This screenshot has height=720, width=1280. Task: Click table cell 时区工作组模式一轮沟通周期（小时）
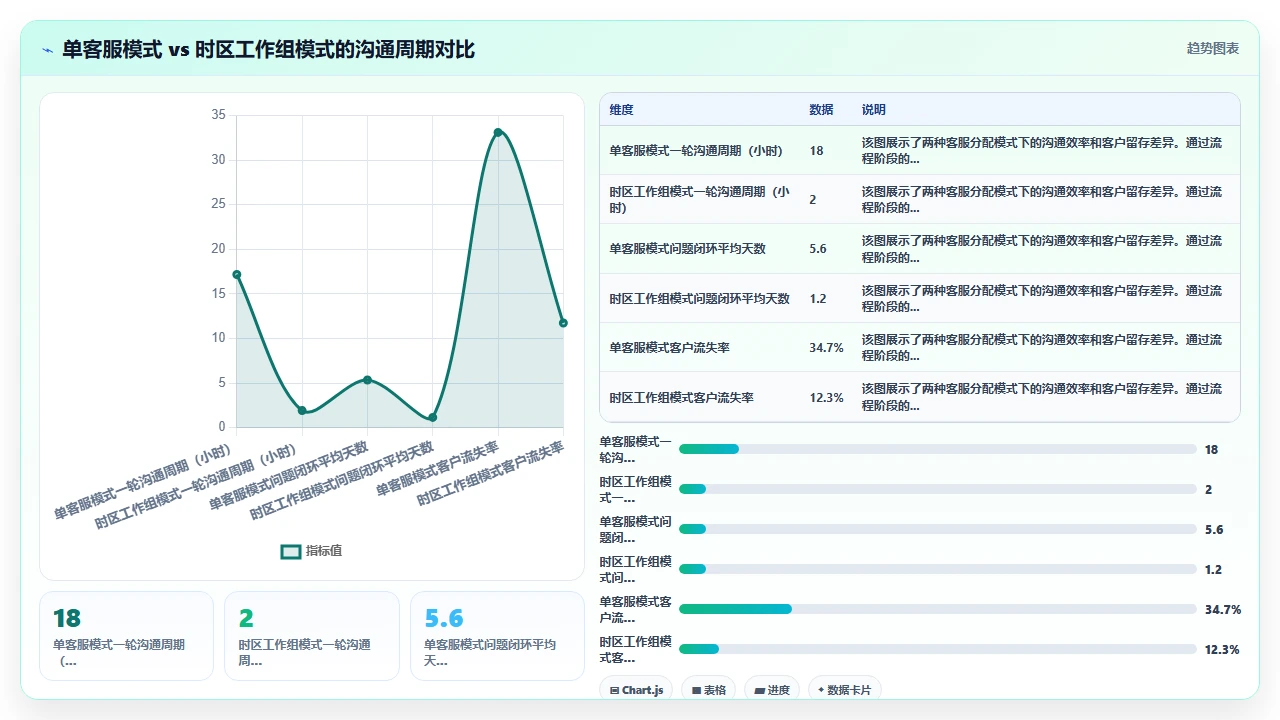coord(700,200)
